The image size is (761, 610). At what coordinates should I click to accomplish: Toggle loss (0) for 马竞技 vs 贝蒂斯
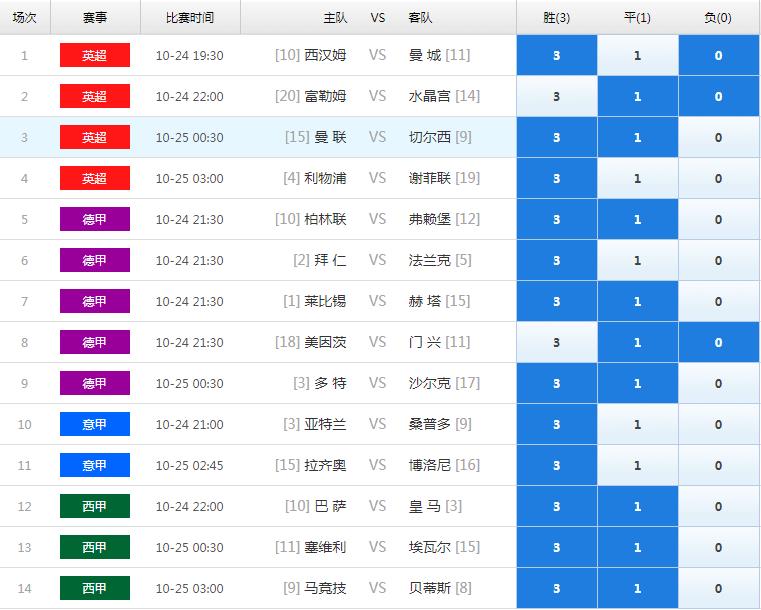point(719,588)
